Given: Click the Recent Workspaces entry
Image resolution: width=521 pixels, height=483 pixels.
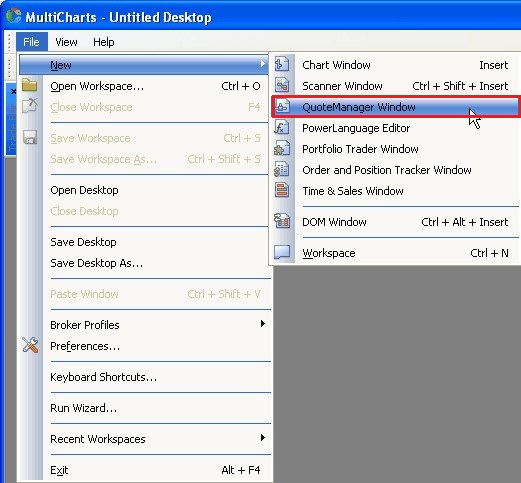Looking at the screenshot, I should (143, 439).
